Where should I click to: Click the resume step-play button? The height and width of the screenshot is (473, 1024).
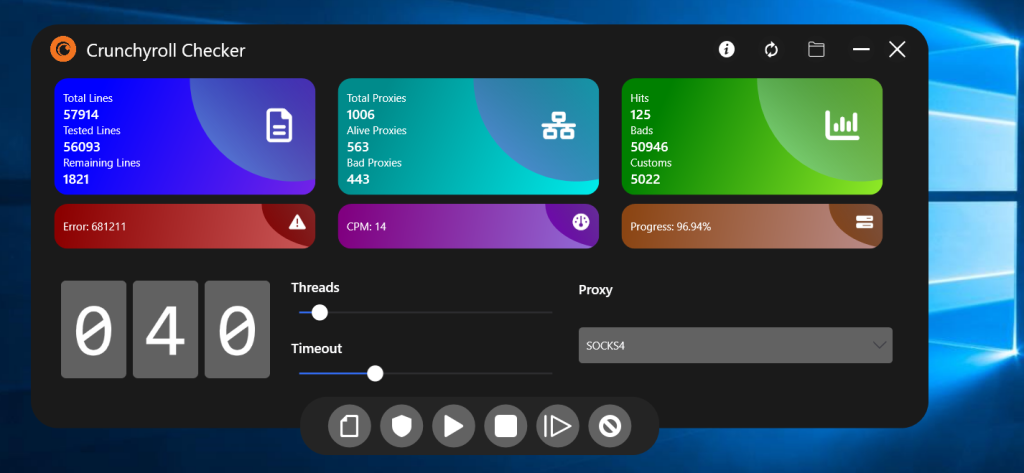click(x=558, y=426)
